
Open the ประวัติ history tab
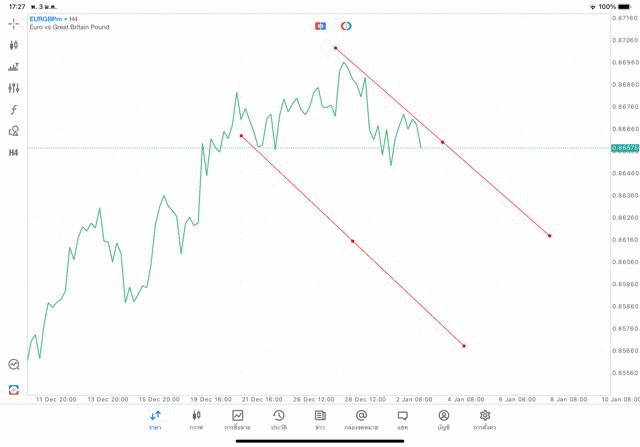(x=278, y=420)
